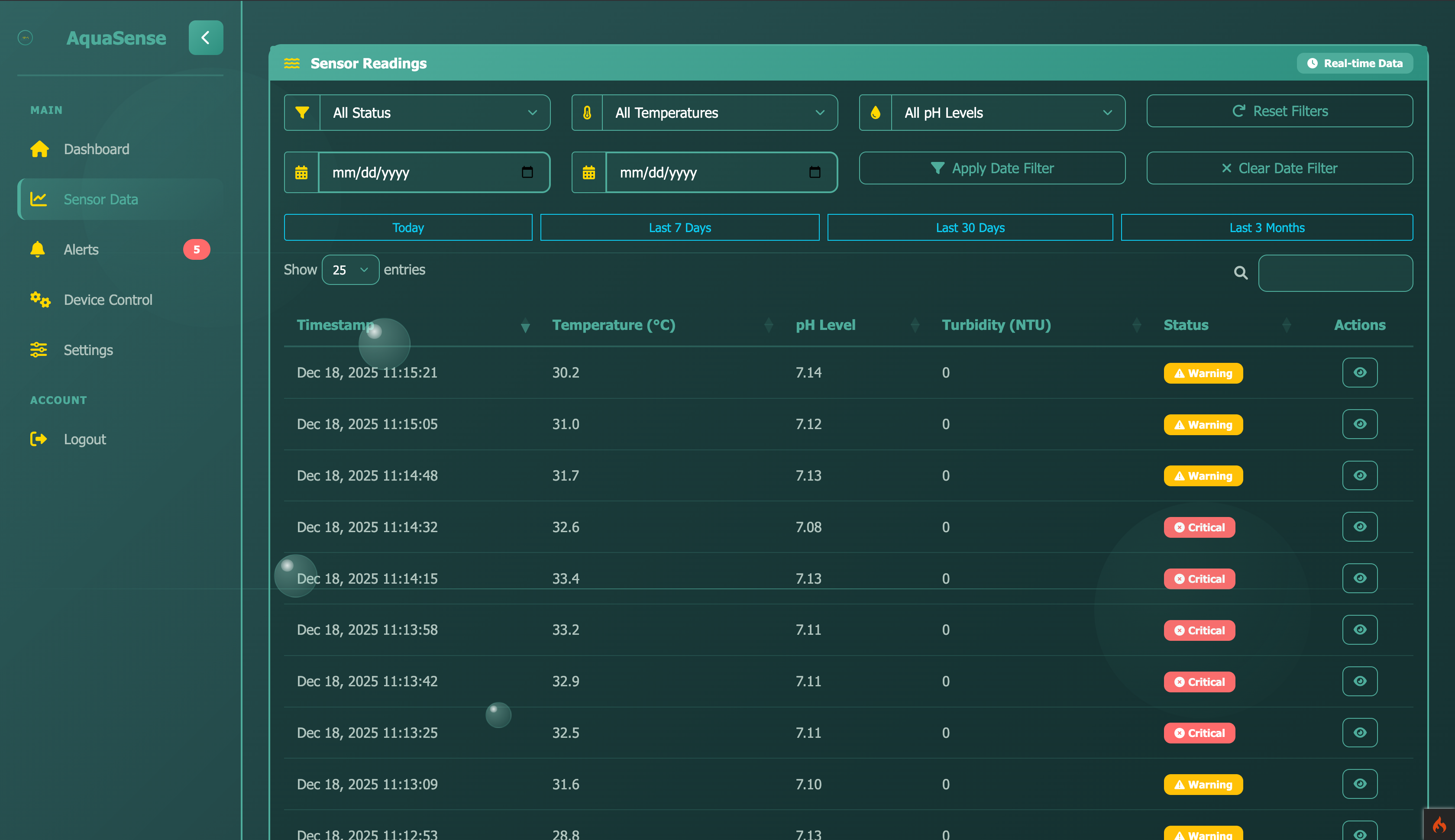
Task: Click Apply Date Filter button
Action: coord(991,168)
